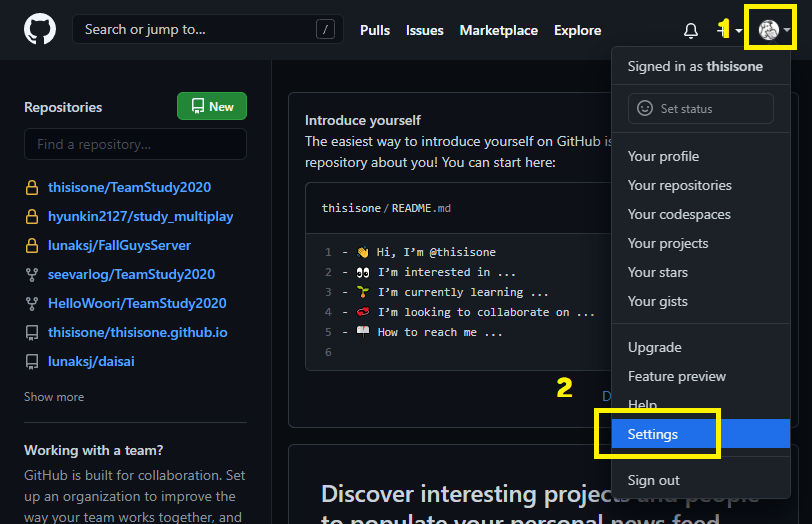Focus the Find a repository field

[135, 144]
